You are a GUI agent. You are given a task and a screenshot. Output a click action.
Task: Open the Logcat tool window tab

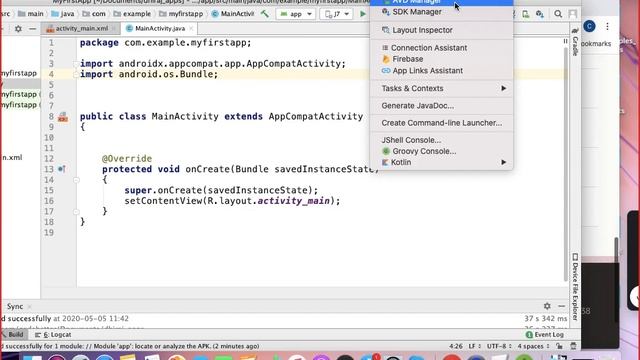click(x=53, y=335)
